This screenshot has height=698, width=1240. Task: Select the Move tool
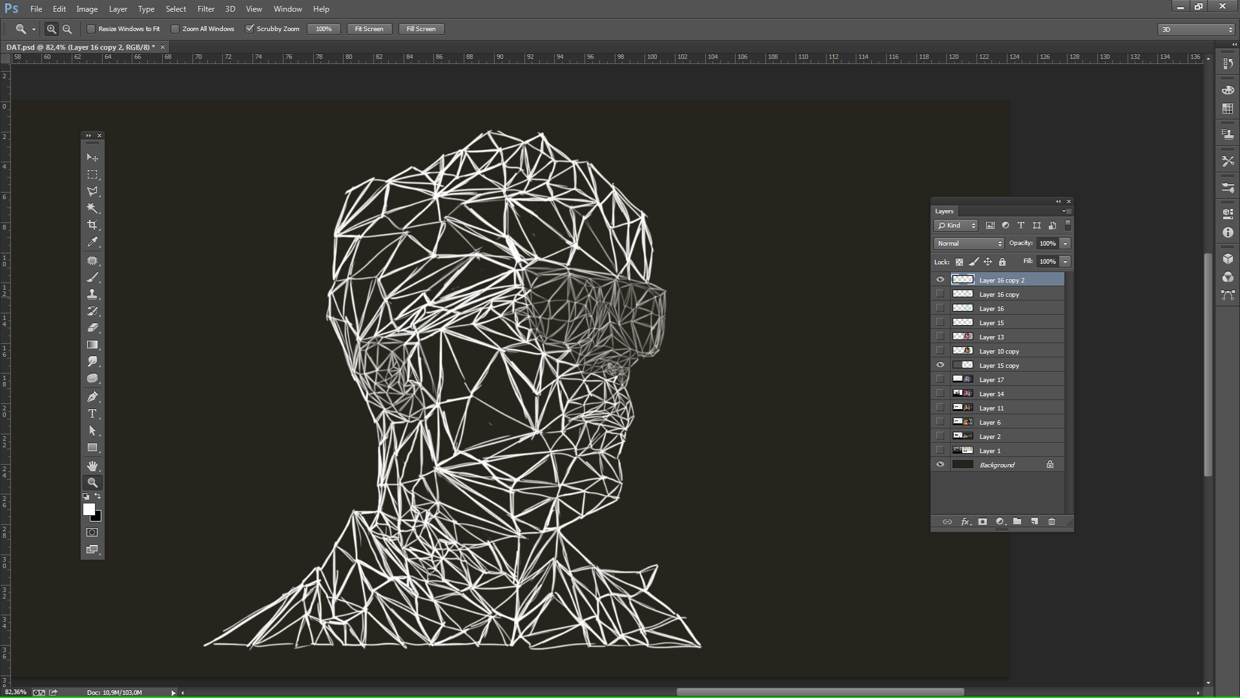(93, 157)
